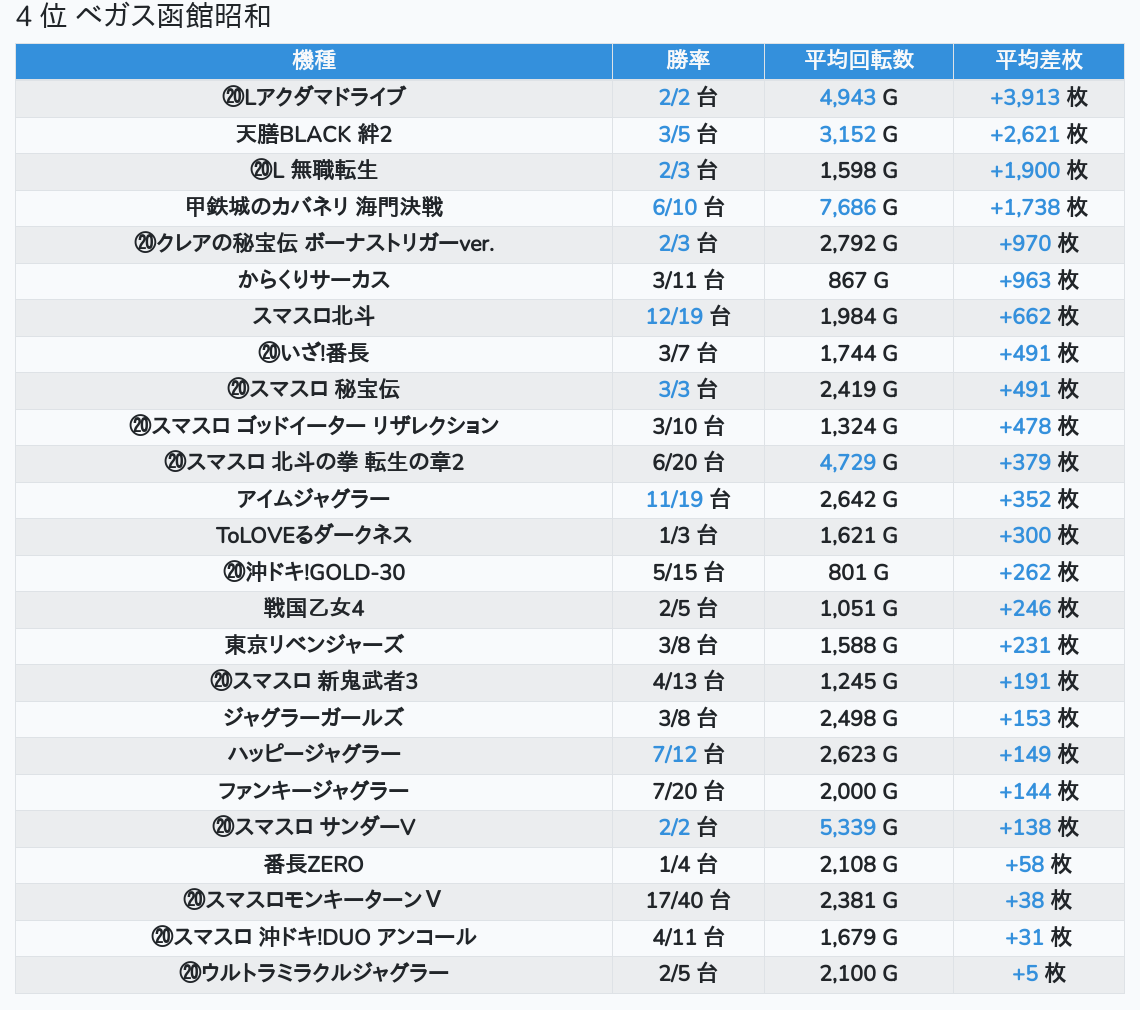Viewport: 1140px width, 1010px height.
Task: Sort by 平均回転数 header
Action: point(858,60)
